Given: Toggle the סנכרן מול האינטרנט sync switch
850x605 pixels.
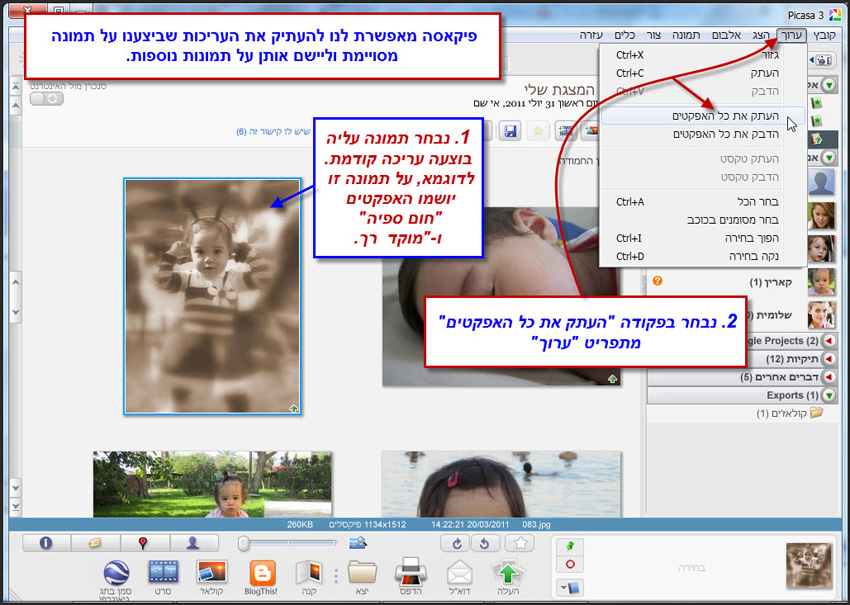Looking at the screenshot, I should 47,99.
